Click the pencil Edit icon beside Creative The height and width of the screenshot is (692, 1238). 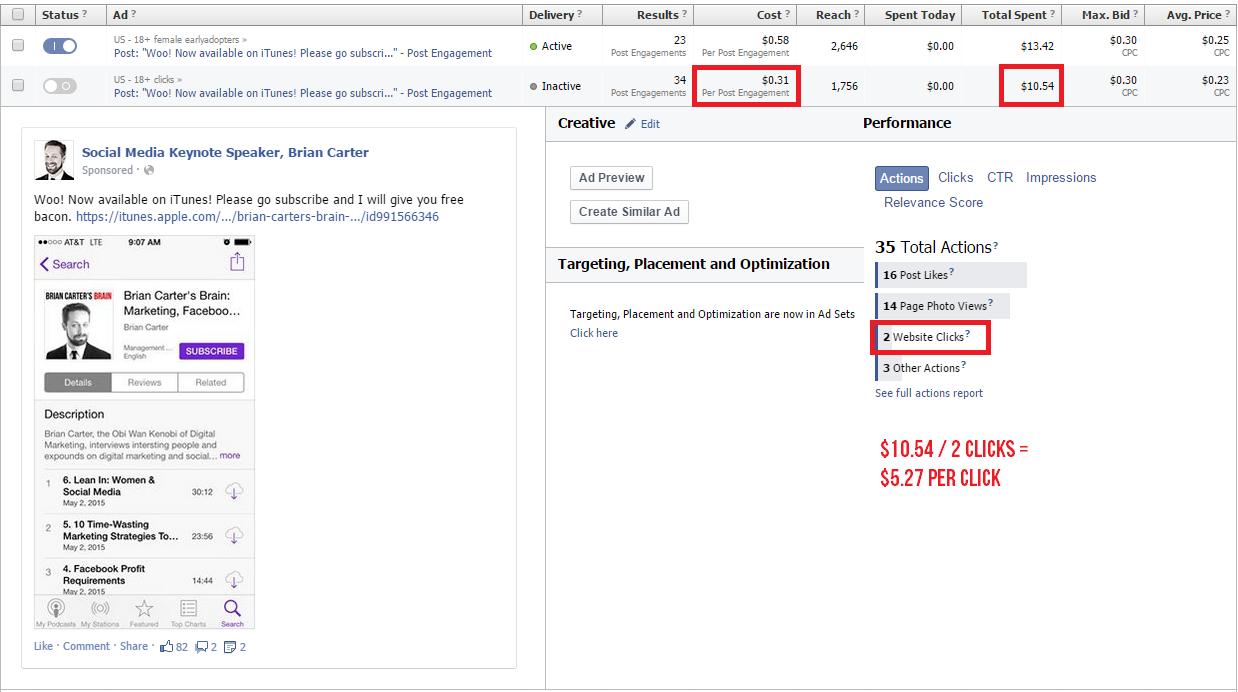[630, 124]
